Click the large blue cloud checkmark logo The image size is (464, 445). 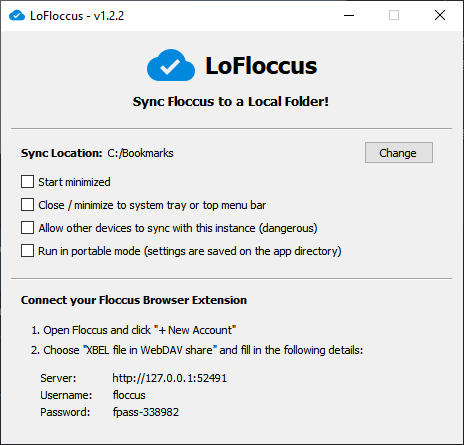click(x=171, y=65)
